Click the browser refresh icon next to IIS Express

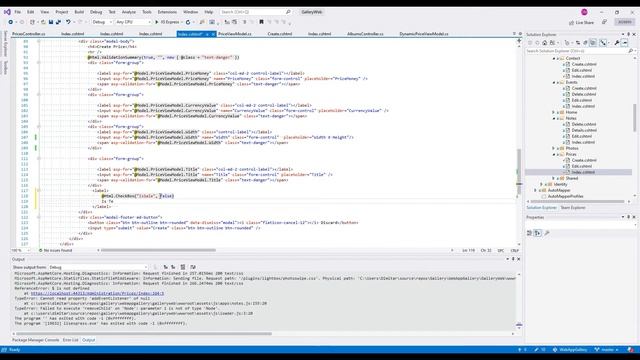pyautogui.click(x=188, y=22)
